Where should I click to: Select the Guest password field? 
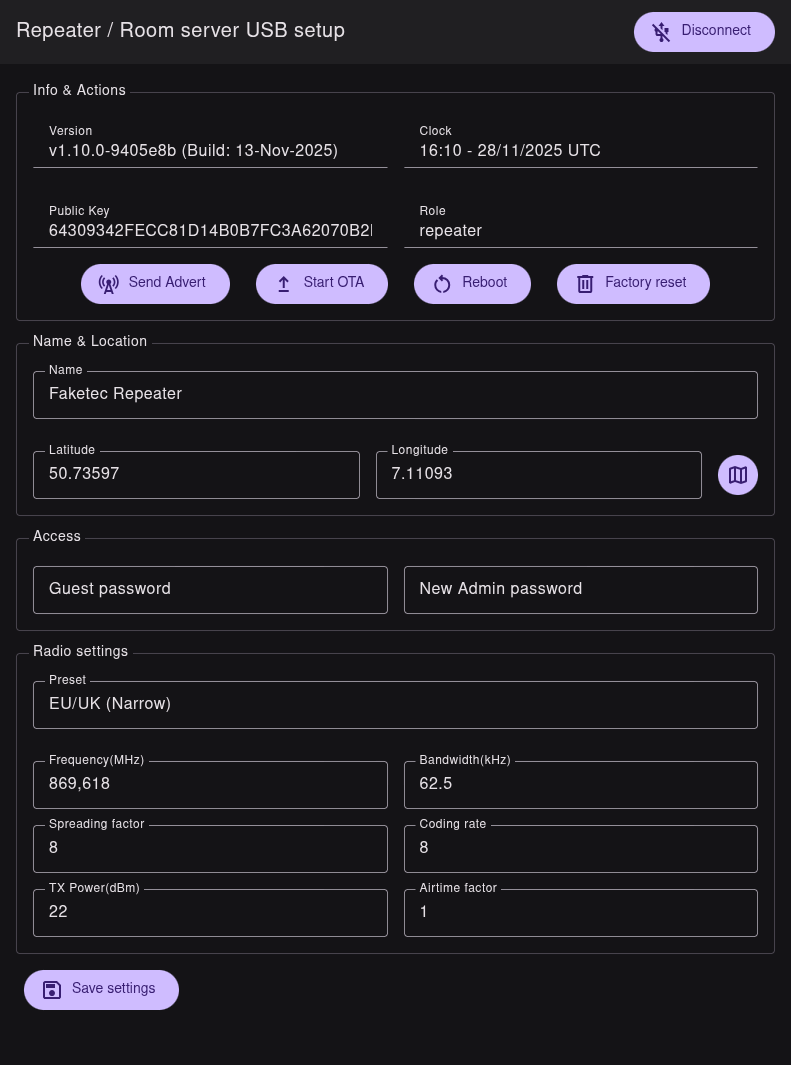pyautogui.click(x=210, y=589)
